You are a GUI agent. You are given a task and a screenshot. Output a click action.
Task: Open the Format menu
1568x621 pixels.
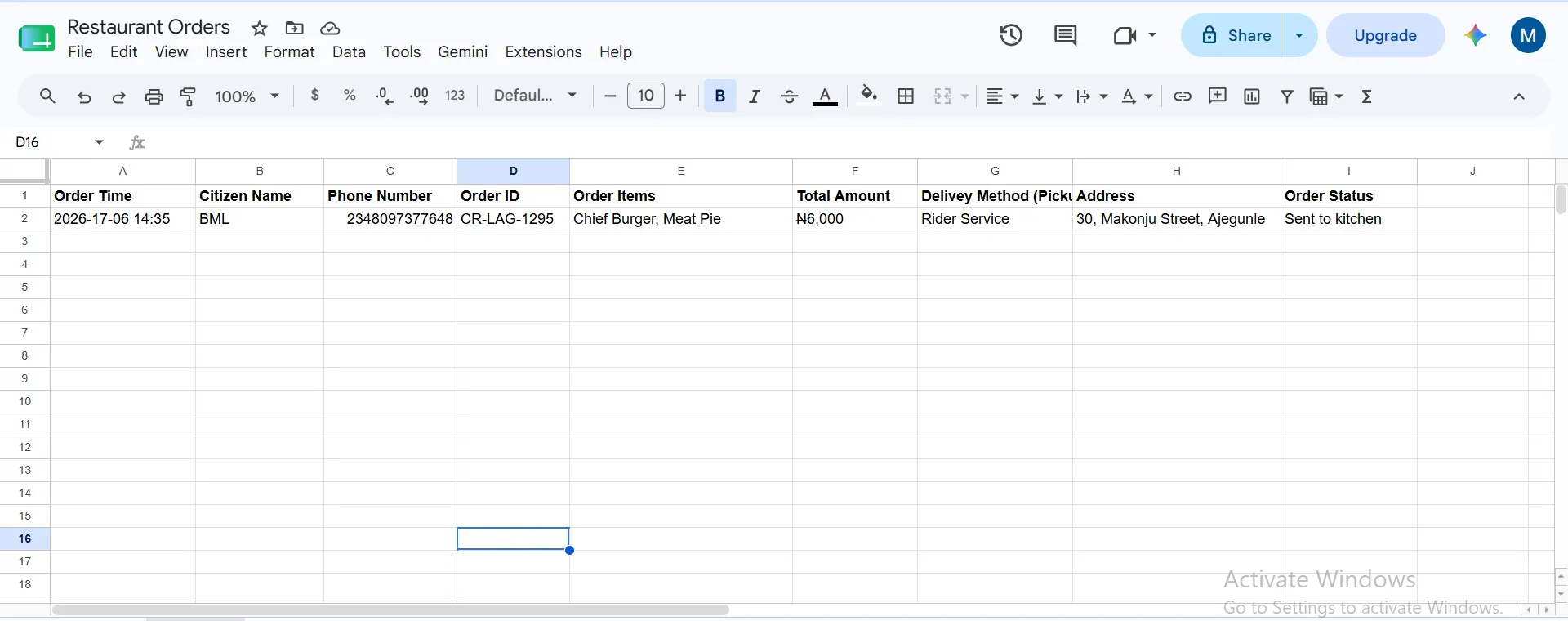[289, 51]
